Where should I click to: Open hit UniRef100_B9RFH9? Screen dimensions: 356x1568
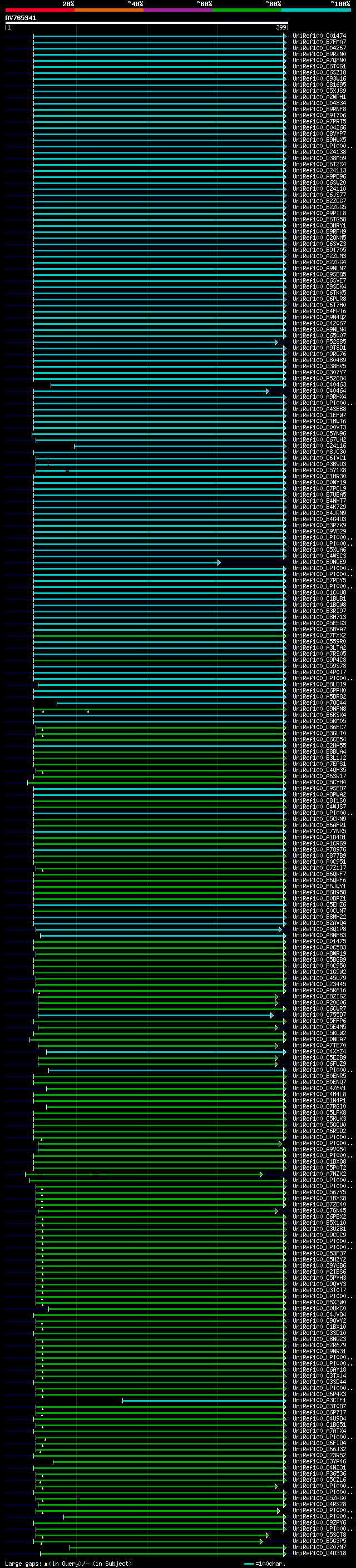tap(319, 232)
